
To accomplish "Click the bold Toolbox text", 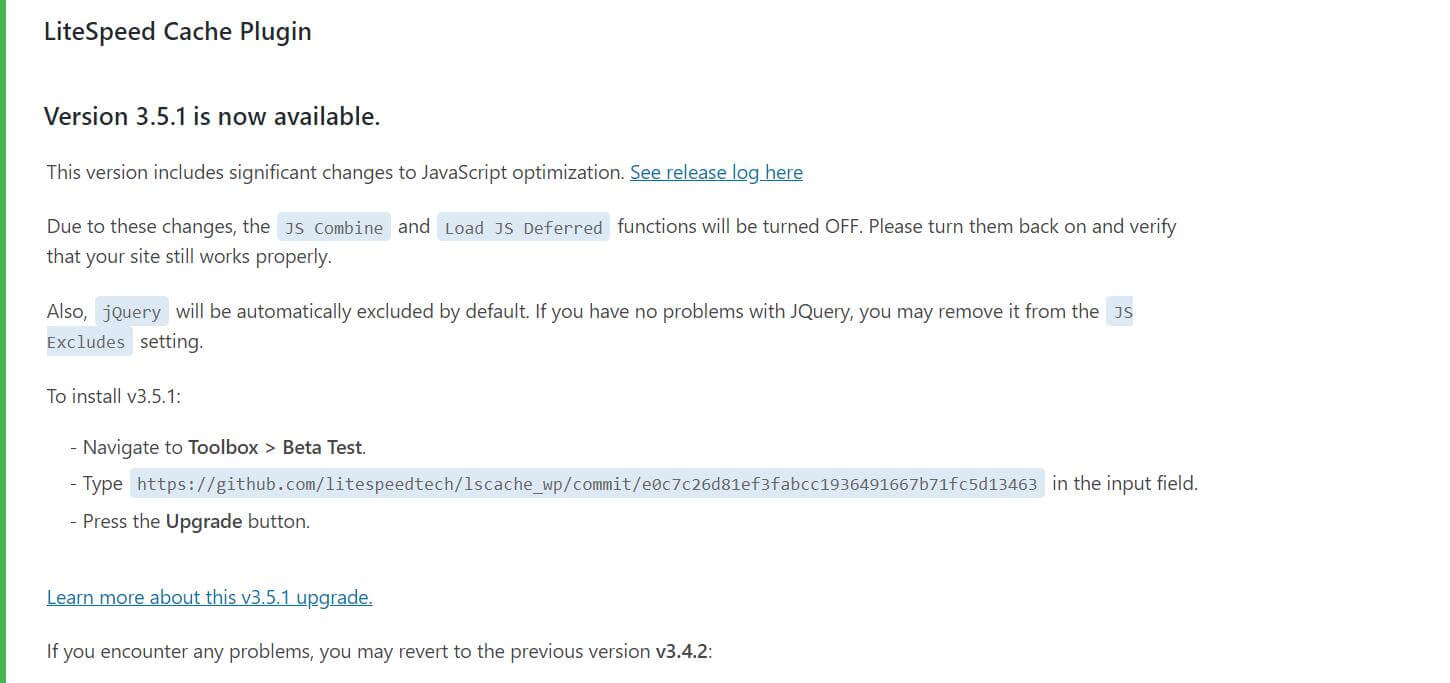I will tap(223, 447).
